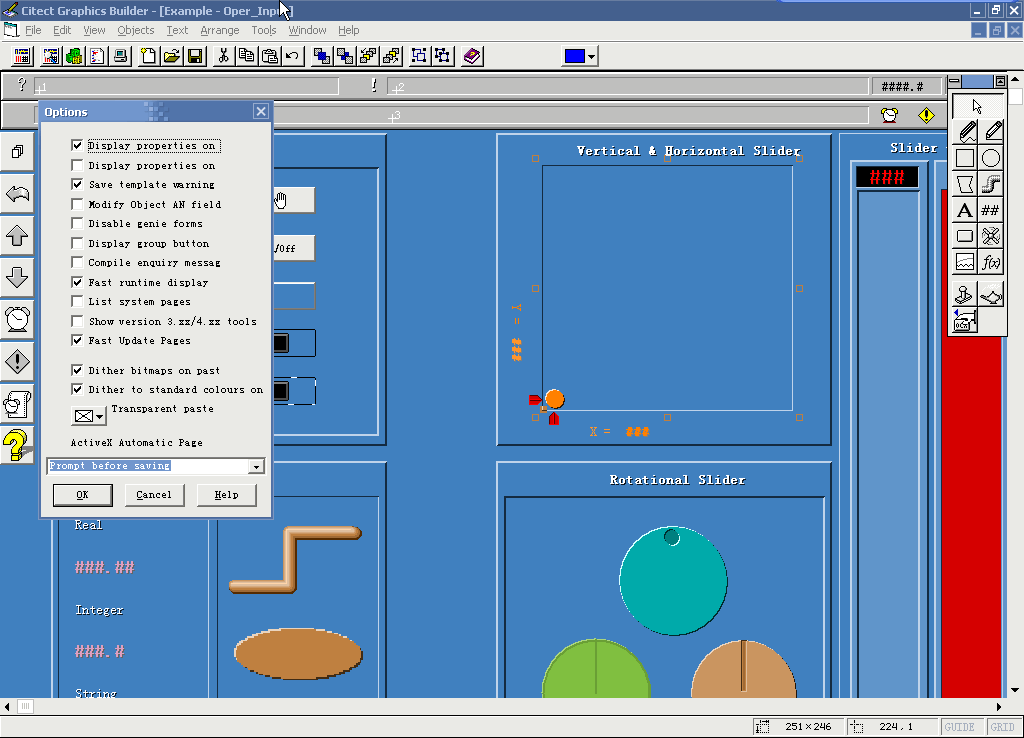Choose the Button object tool
The height and width of the screenshot is (738, 1024).
(965, 236)
